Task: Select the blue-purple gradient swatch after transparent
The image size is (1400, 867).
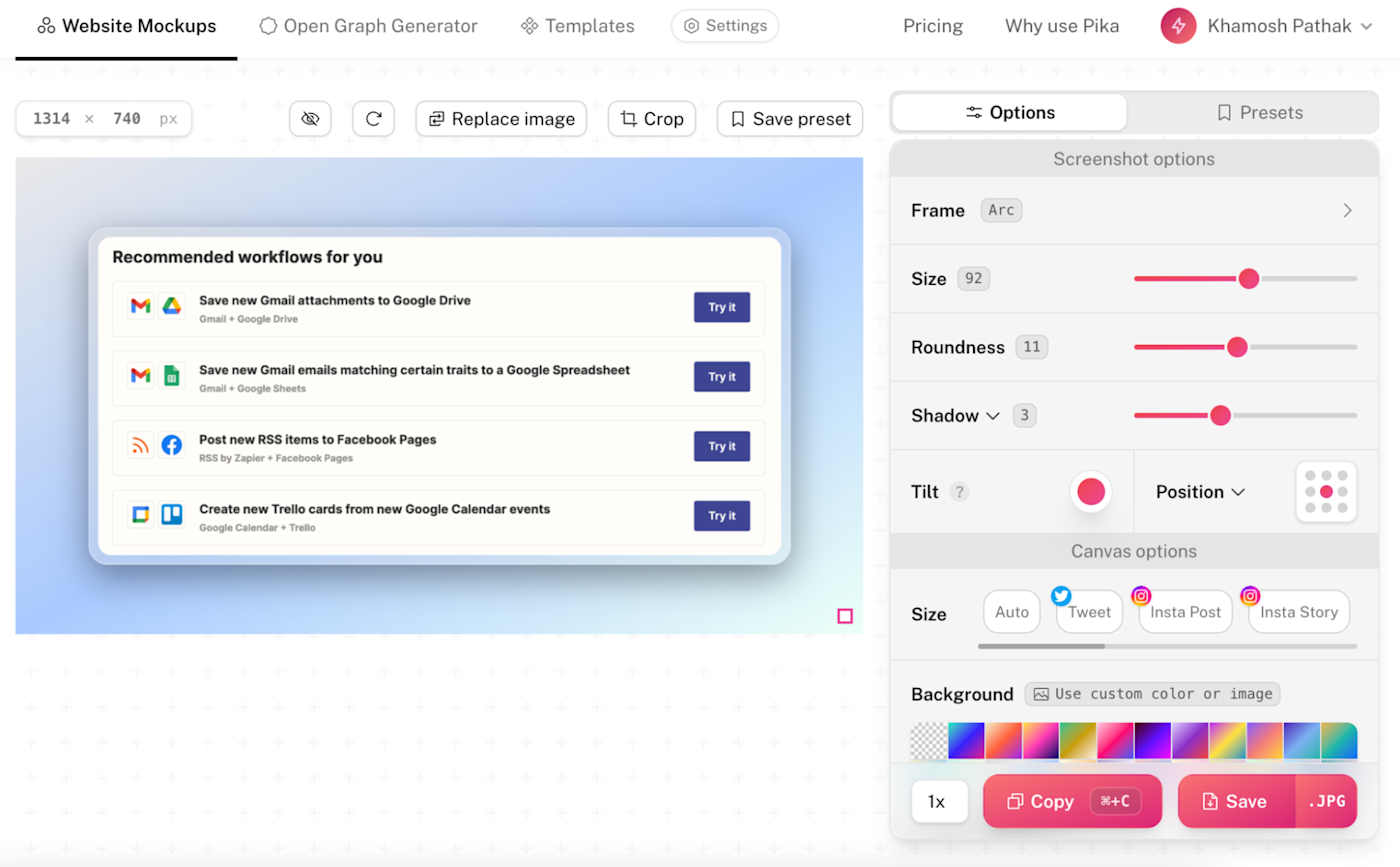Action: pos(966,741)
